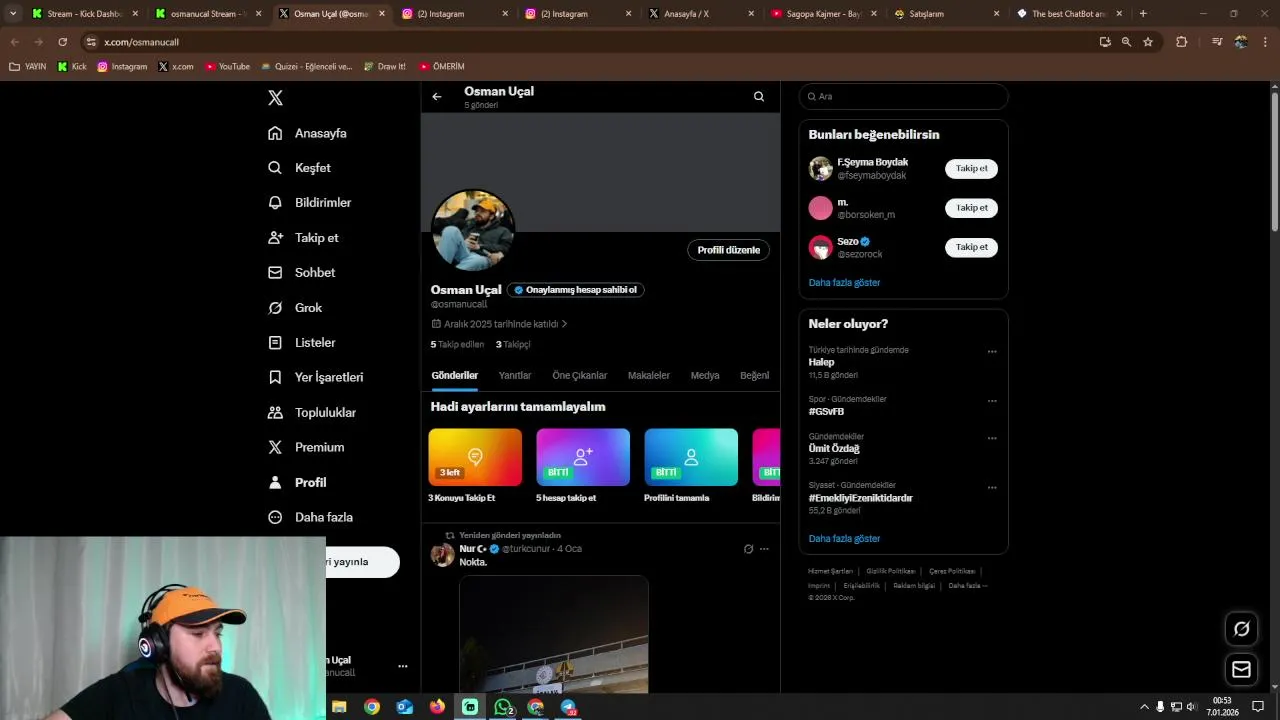Image resolution: width=1280 pixels, height=720 pixels.
Task: Show hidden system tray icons
Action: point(1144,707)
